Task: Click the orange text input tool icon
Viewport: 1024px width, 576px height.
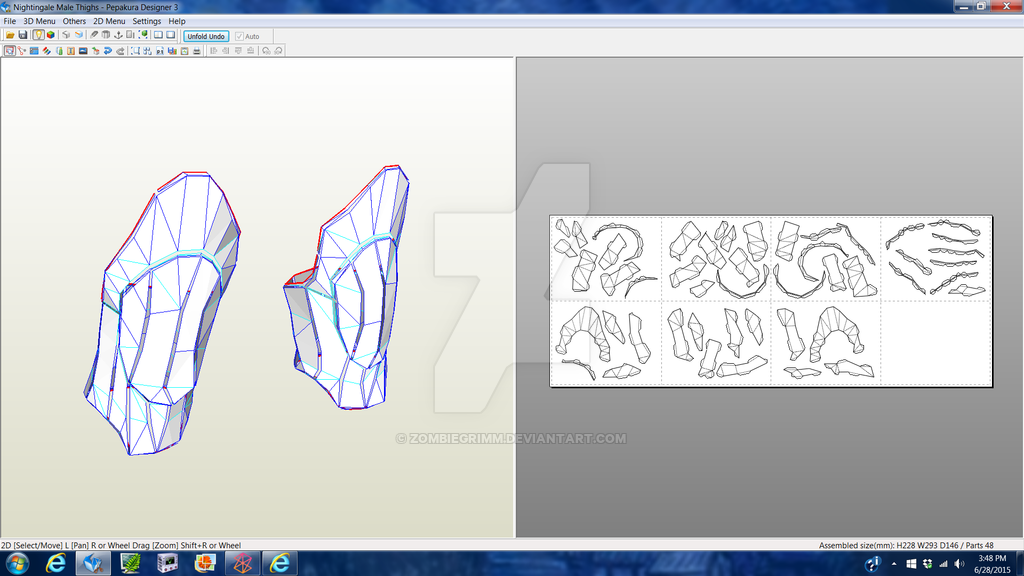Action: pyautogui.click(x=71, y=51)
